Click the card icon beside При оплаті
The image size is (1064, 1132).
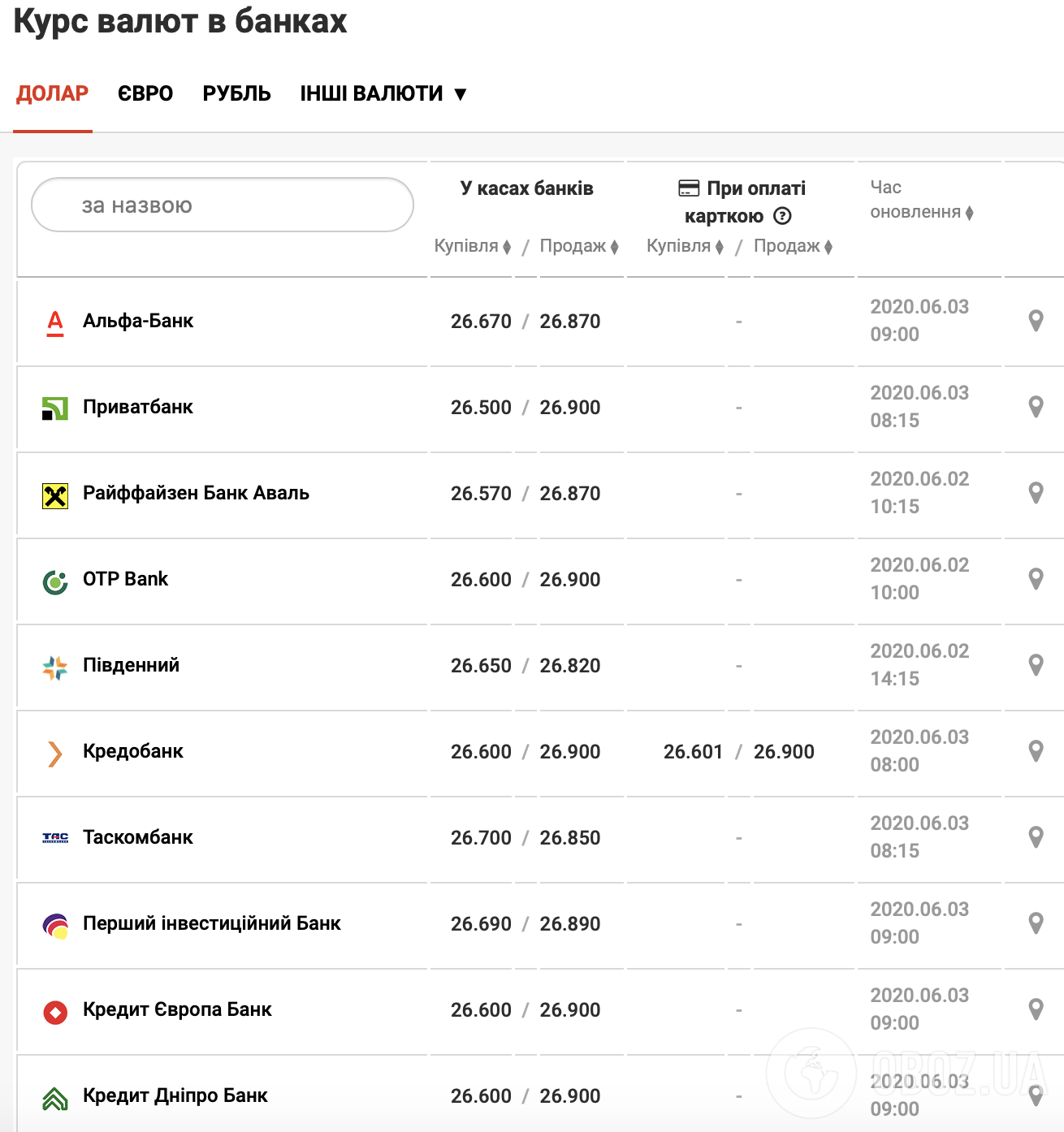click(689, 188)
